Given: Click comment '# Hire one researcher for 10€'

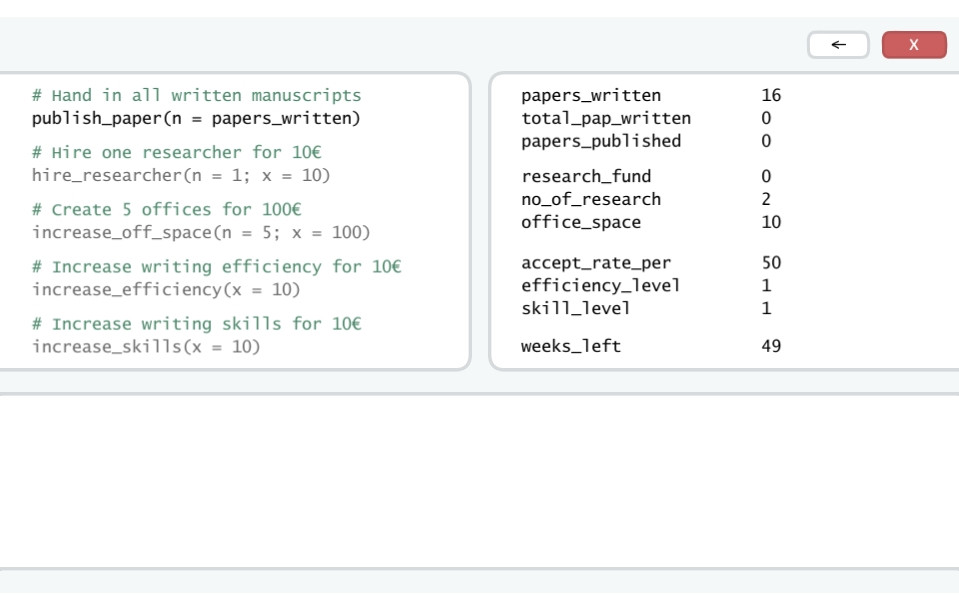Looking at the screenshot, I should [177, 152].
